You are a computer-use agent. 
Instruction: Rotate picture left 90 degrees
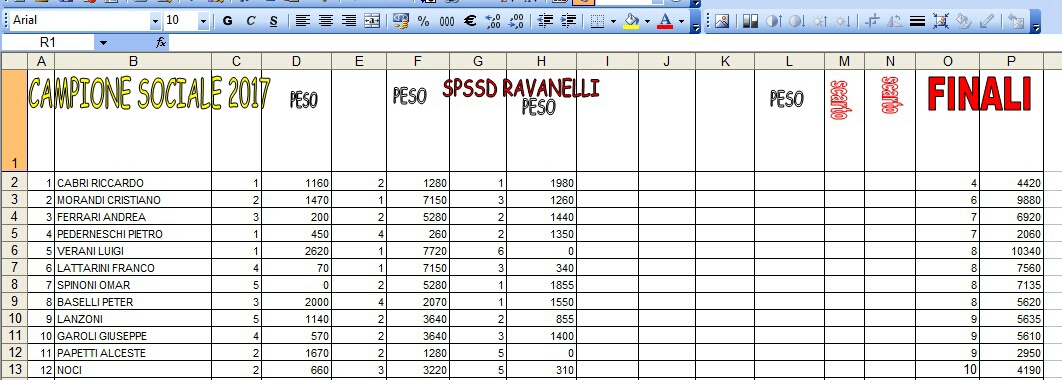coord(895,21)
